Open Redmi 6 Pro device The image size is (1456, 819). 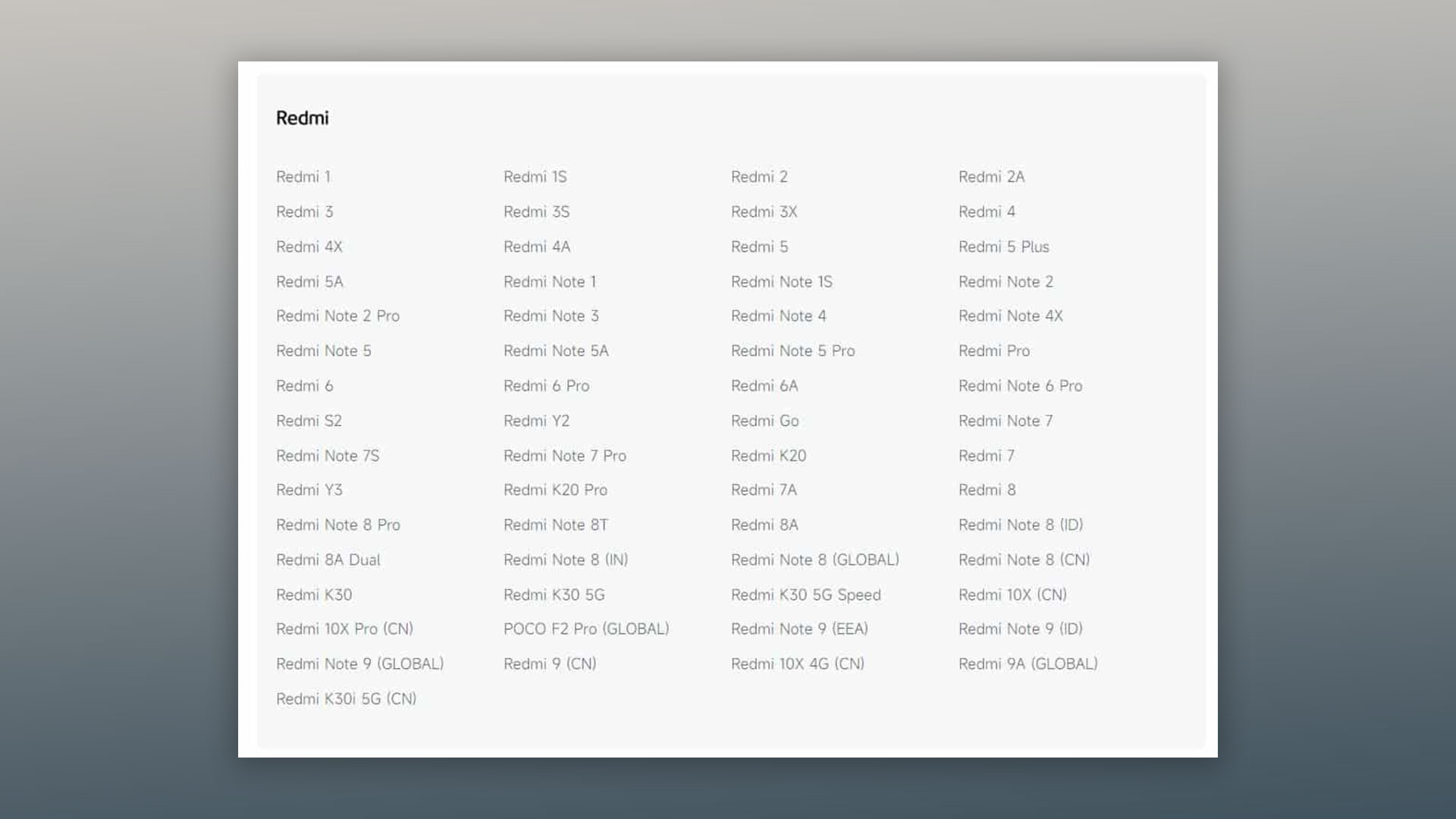pyautogui.click(x=547, y=385)
